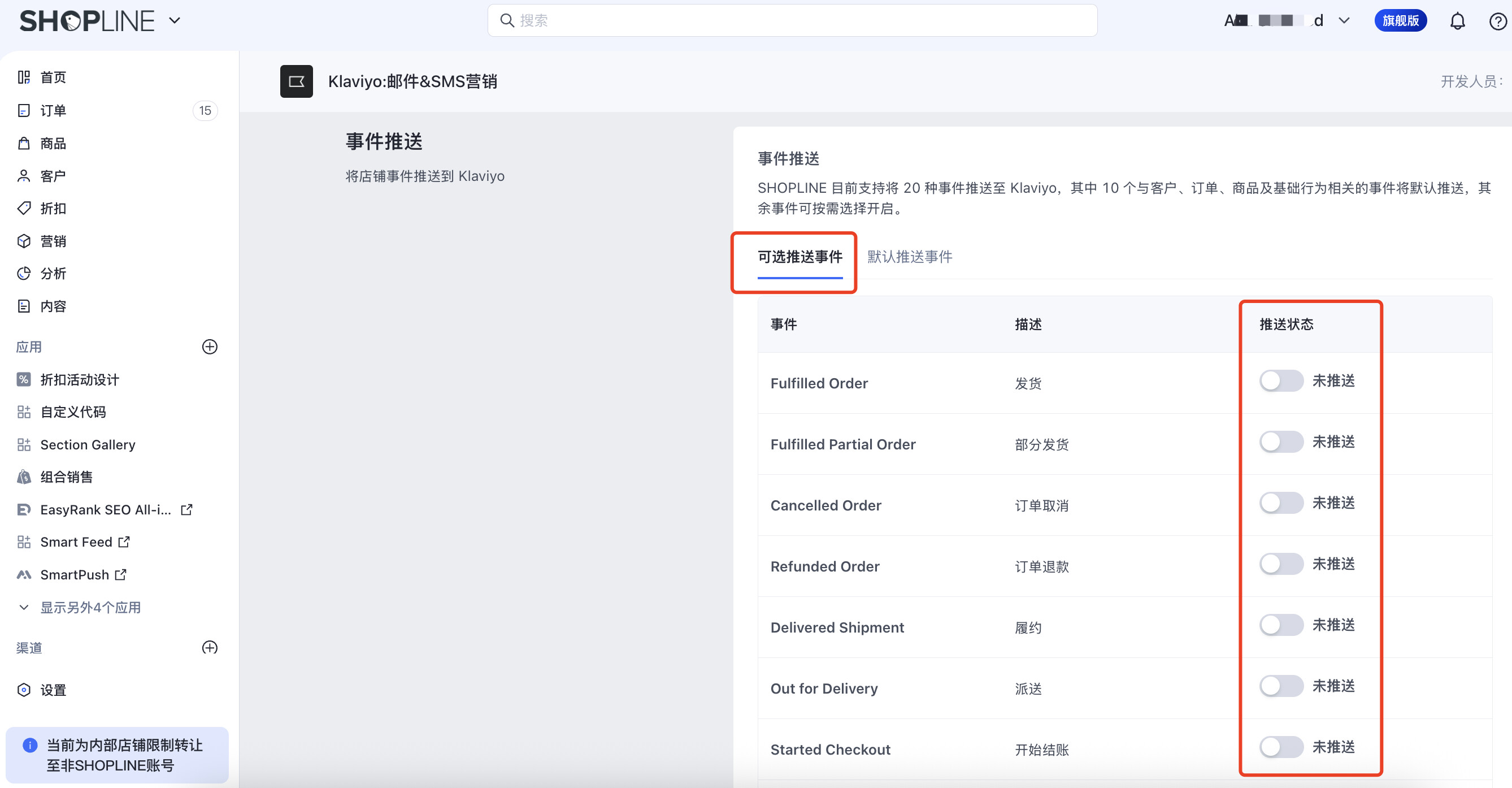Open 自定义代码 app link

tap(73, 412)
